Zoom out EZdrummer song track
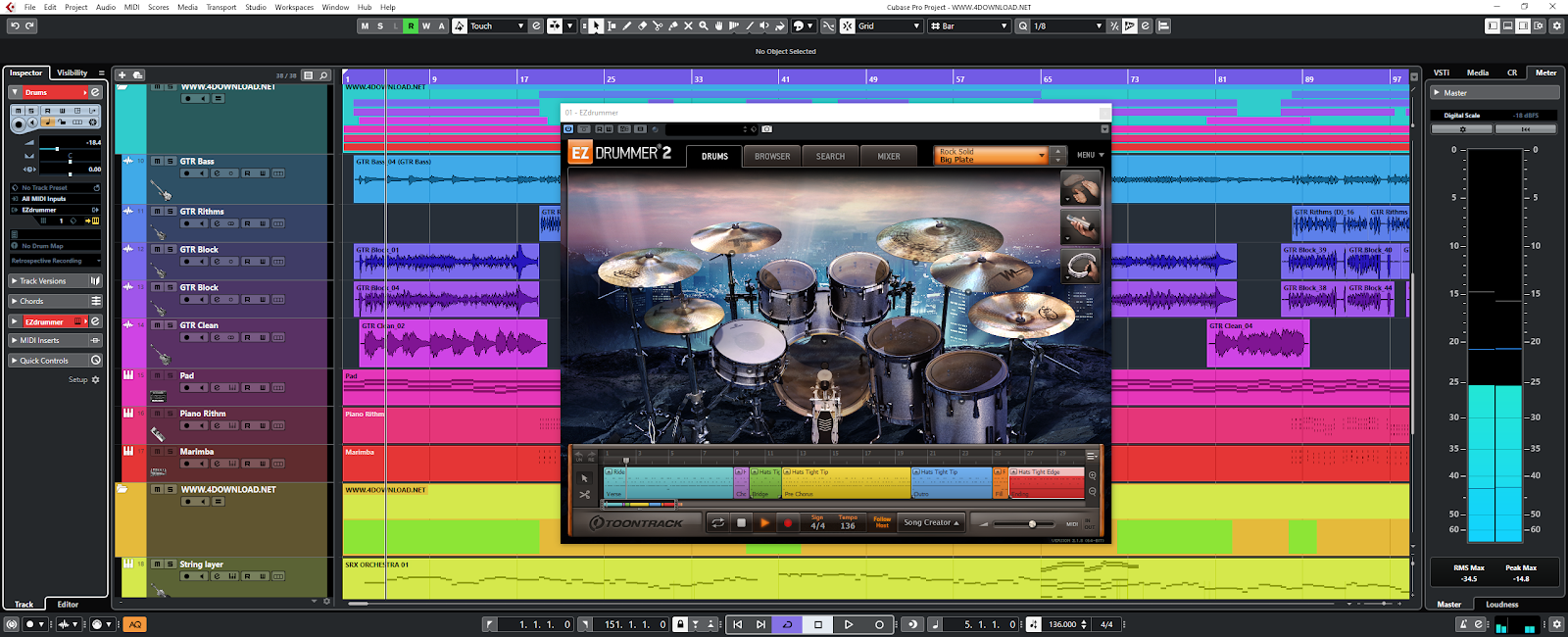Screen dimensions: 1568x637 (x=1093, y=491)
